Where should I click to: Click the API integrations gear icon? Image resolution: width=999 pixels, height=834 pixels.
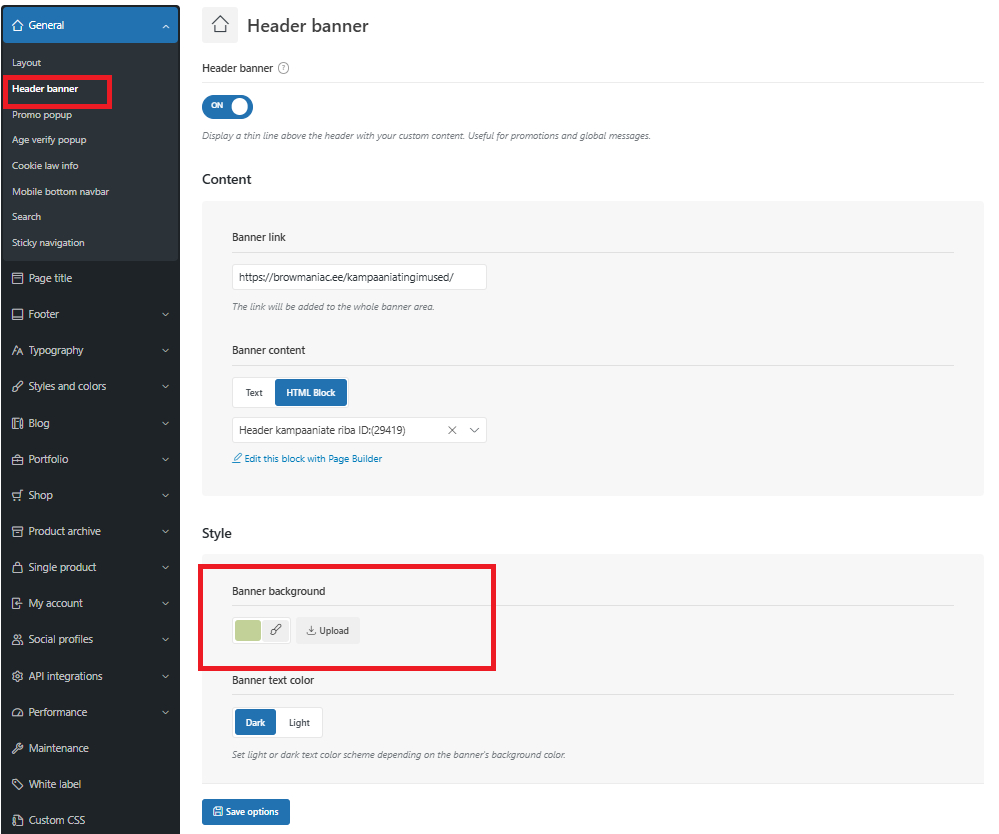[x=18, y=676]
